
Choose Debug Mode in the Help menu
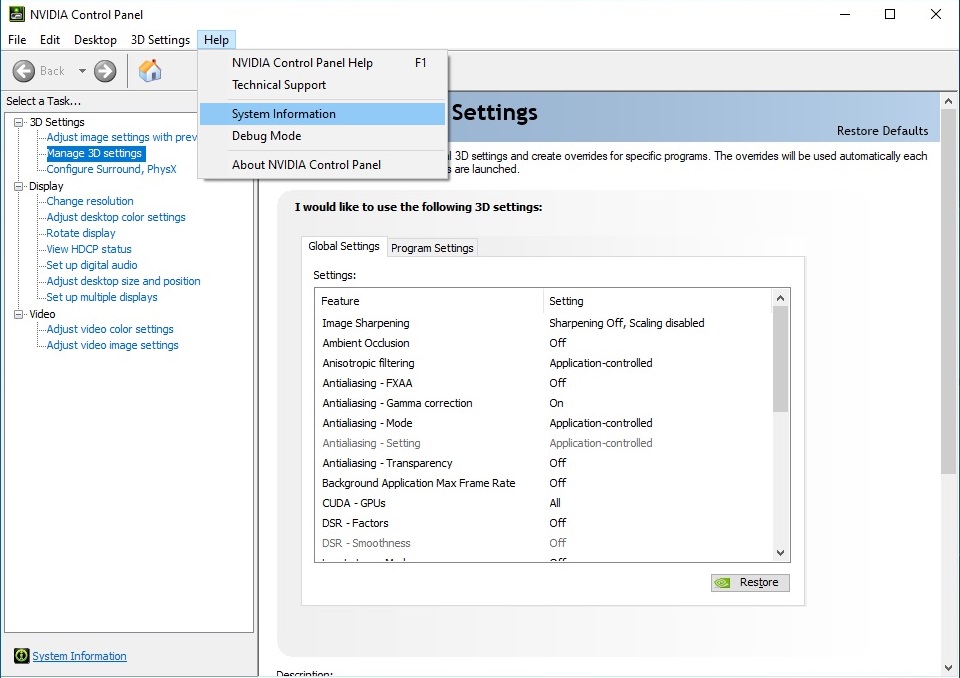(266, 136)
